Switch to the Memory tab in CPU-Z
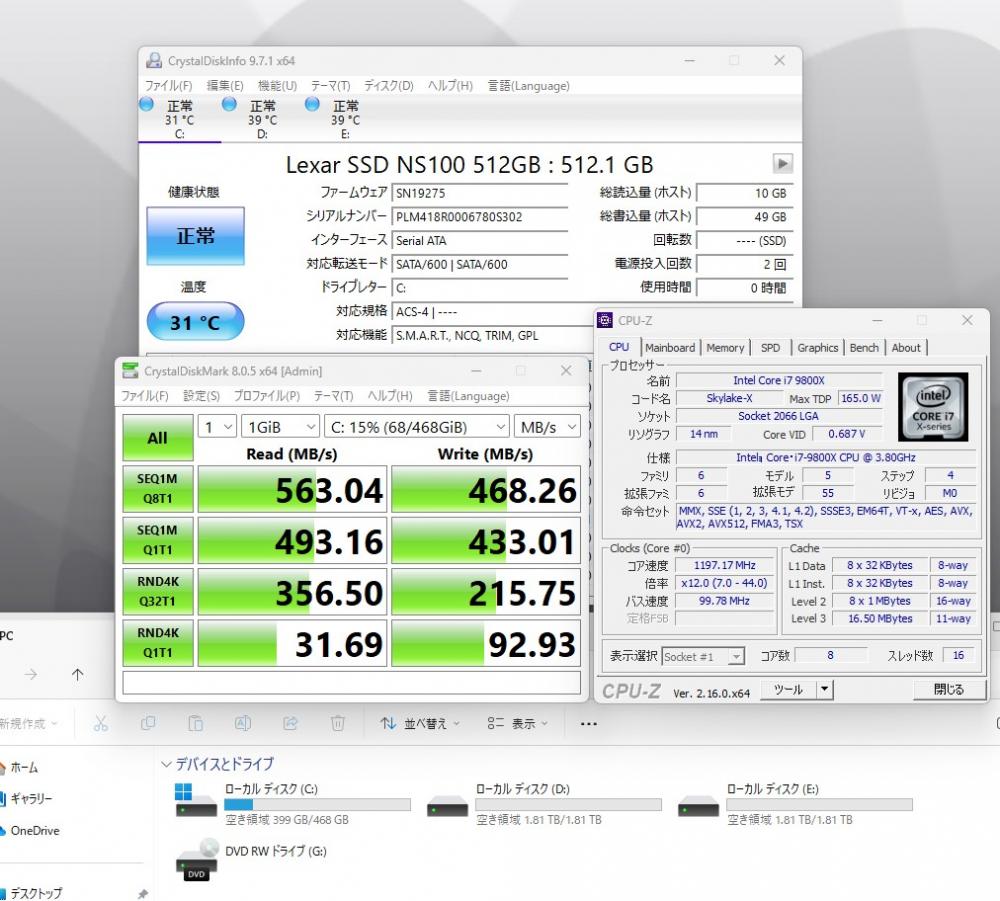1000x901 pixels. (725, 348)
